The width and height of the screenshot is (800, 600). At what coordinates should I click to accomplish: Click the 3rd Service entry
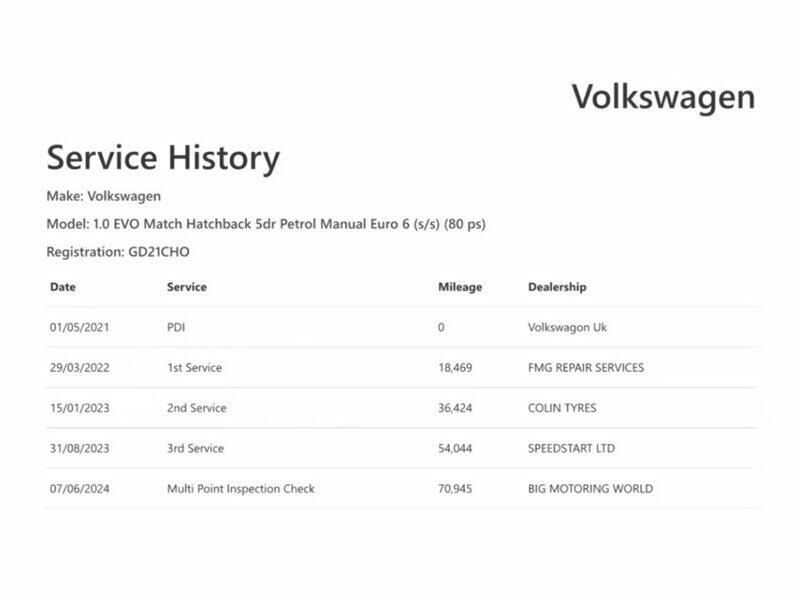coord(195,448)
